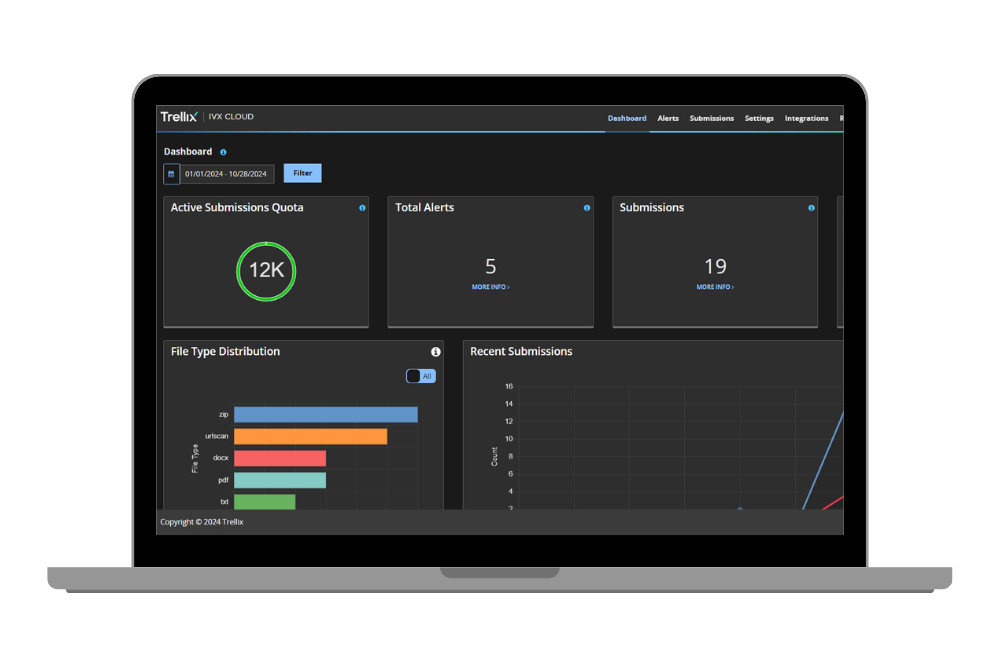The width and height of the screenshot is (1000, 667).
Task: Click the IVX CLOUD product label
Action: click(231, 117)
